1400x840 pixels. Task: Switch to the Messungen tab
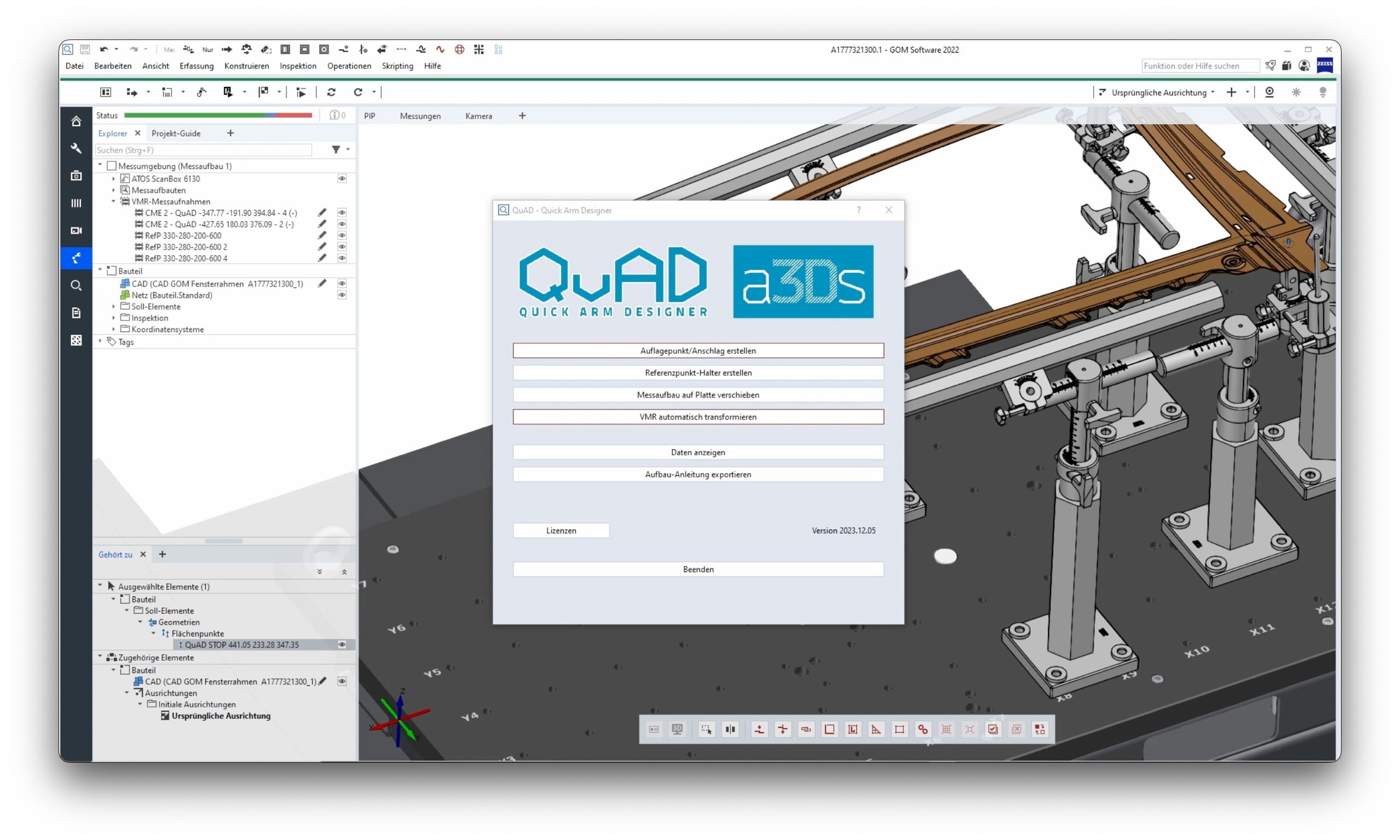(x=420, y=115)
